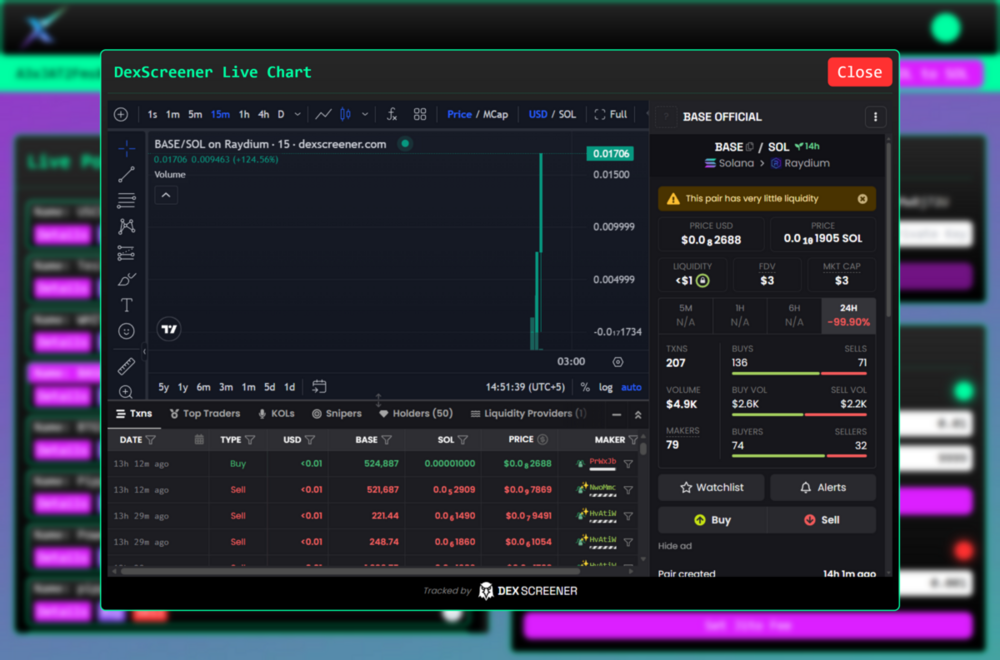1000x660 pixels.
Task: Select the 24H stats period
Action: pos(848,315)
